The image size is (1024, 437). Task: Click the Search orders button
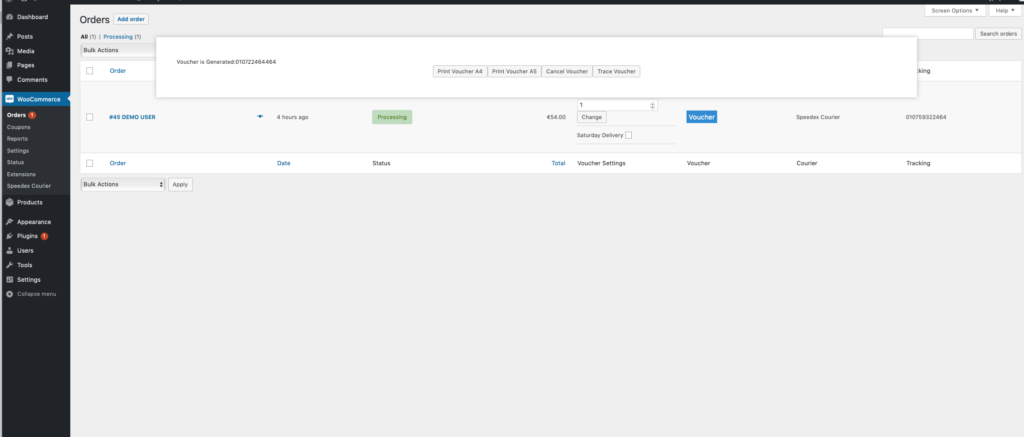click(999, 34)
